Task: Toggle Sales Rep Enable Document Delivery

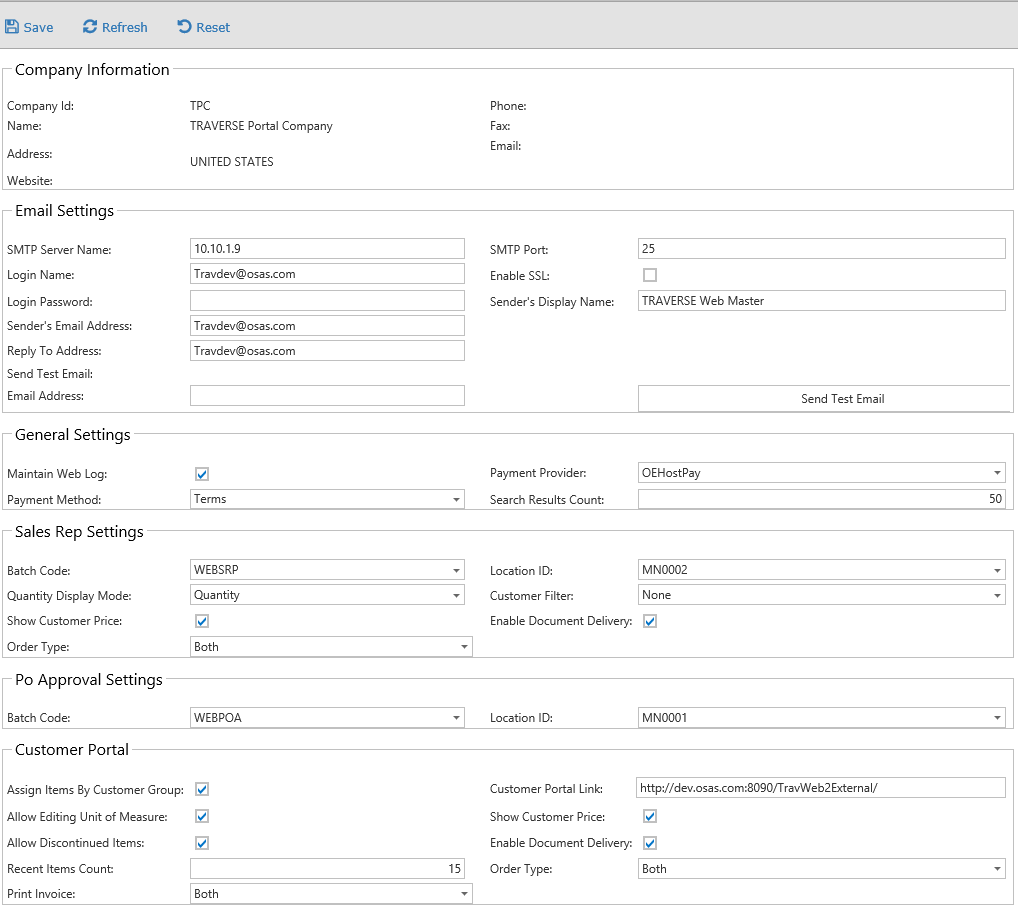Action: tap(650, 622)
